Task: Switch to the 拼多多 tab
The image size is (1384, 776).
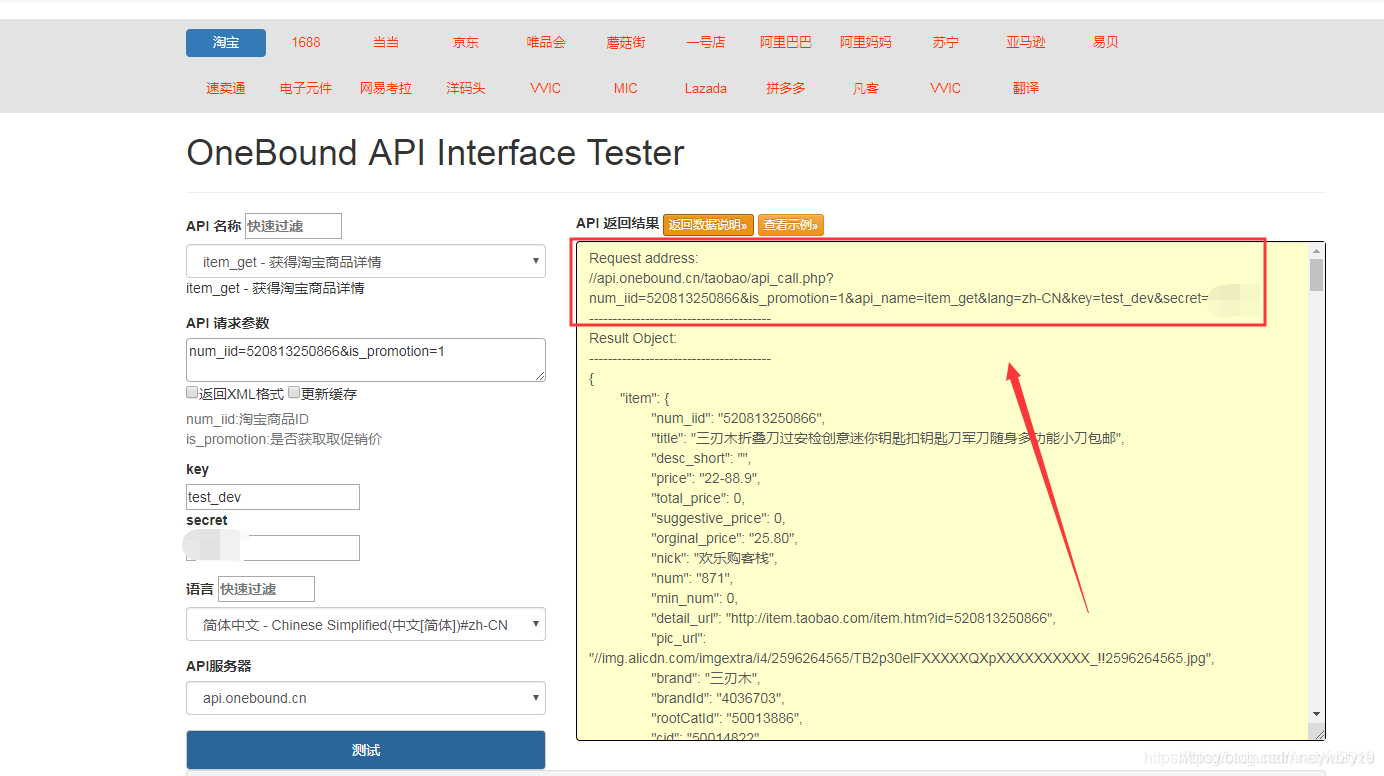Action: pos(786,88)
